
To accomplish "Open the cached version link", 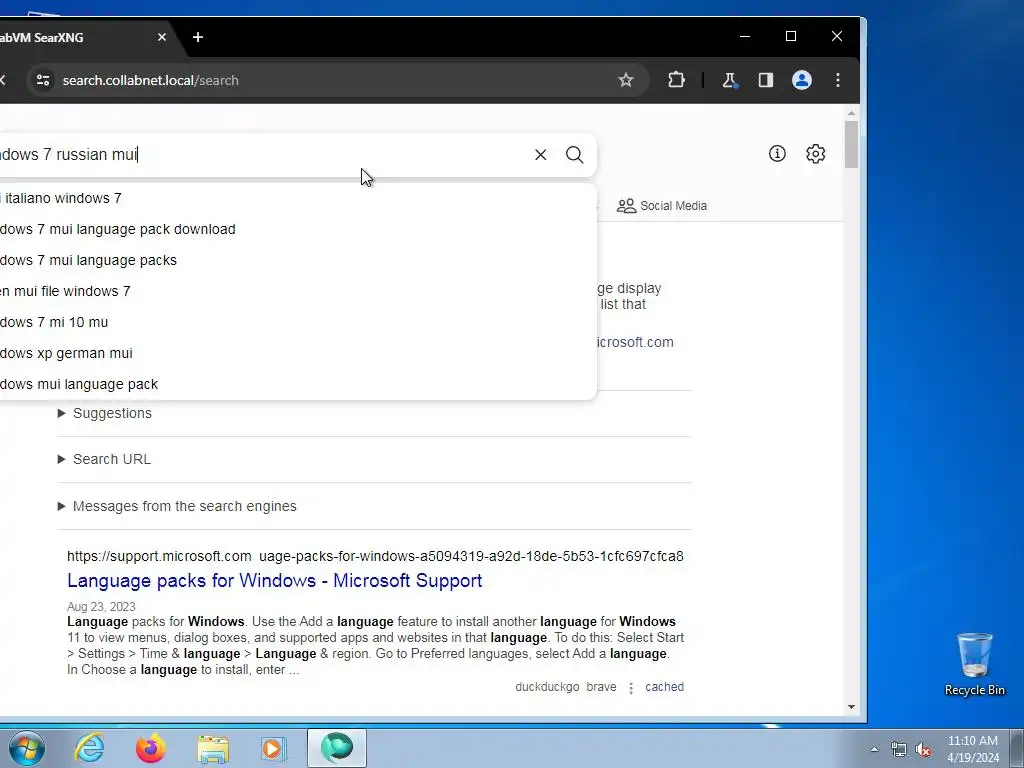I will [664, 687].
